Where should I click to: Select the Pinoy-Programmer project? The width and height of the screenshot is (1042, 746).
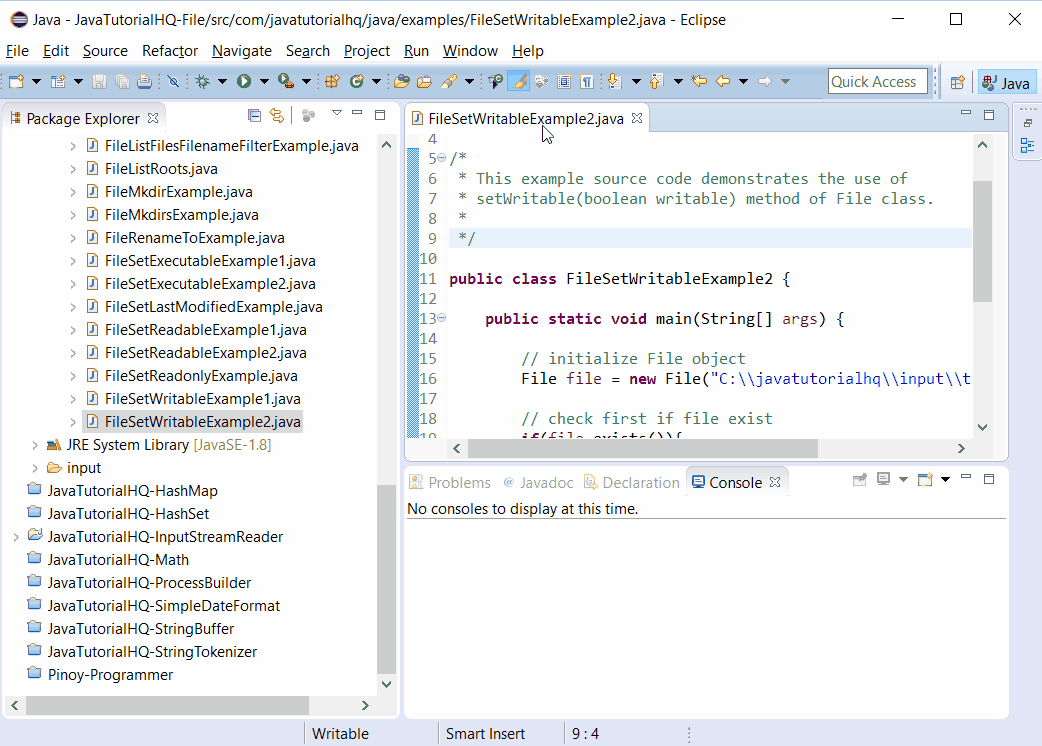(x=110, y=675)
